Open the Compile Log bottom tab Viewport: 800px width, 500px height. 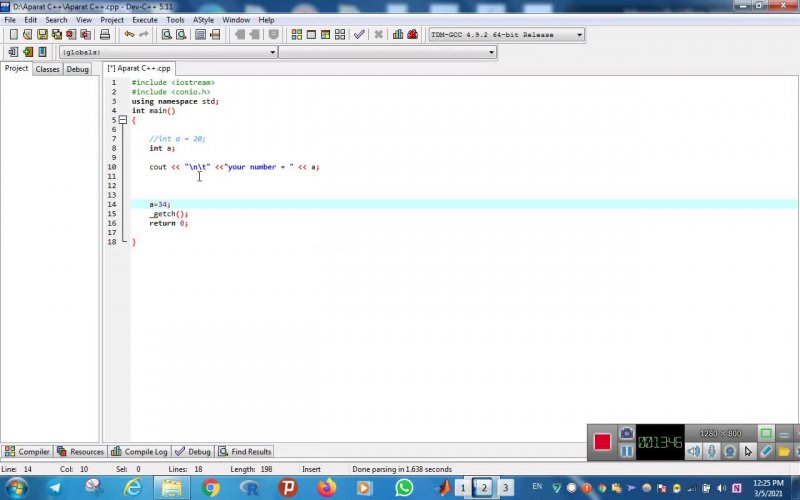pyautogui.click(x=139, y=452)
